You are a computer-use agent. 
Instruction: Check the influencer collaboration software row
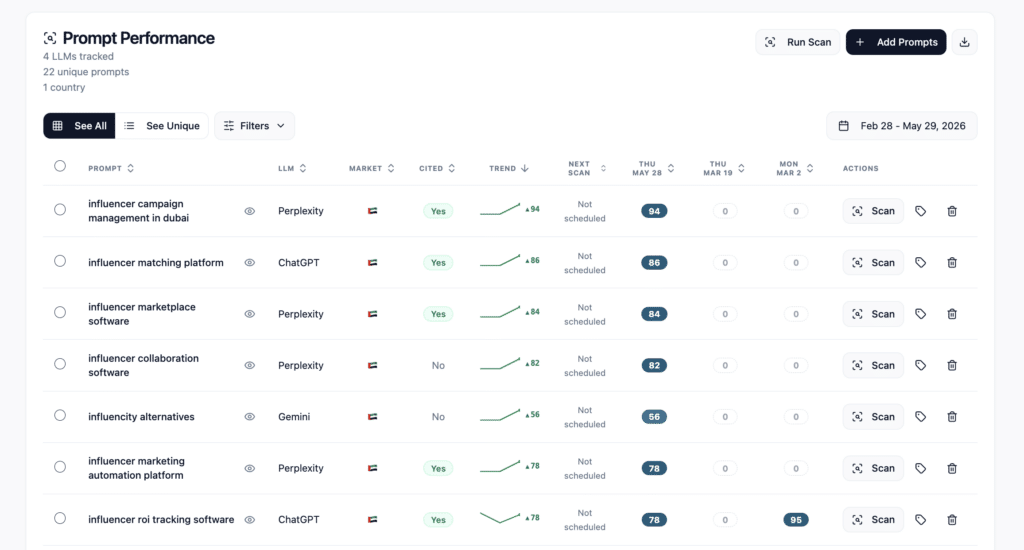click(x=60, y=364)
